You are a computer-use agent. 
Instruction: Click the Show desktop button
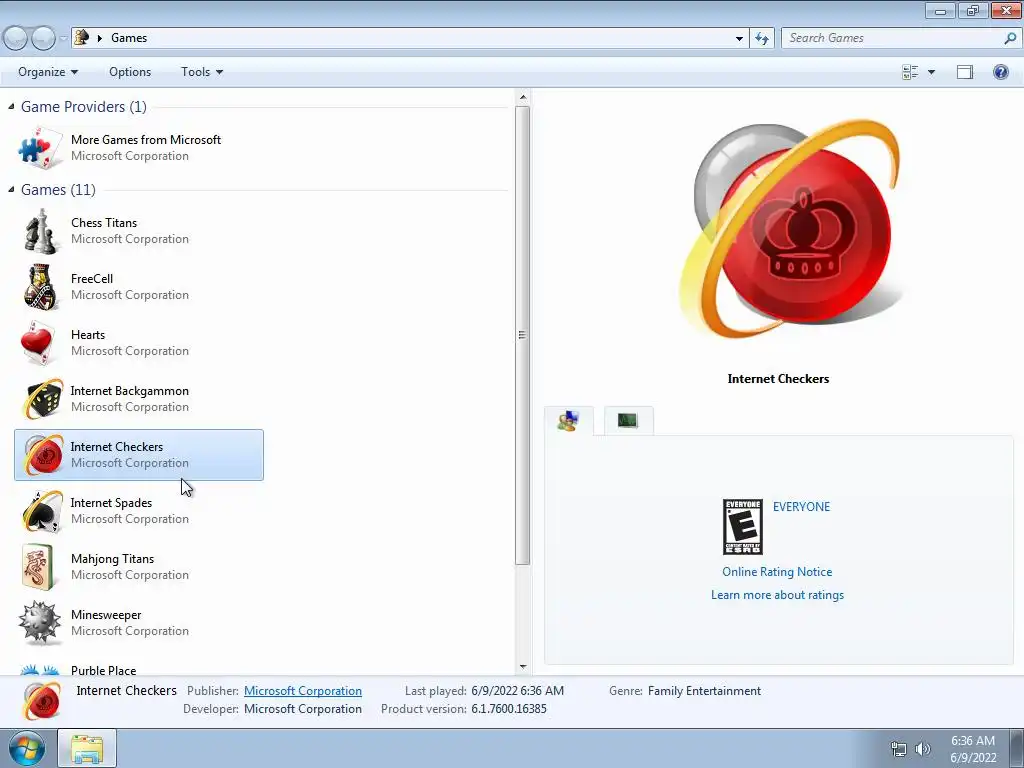1017,748
